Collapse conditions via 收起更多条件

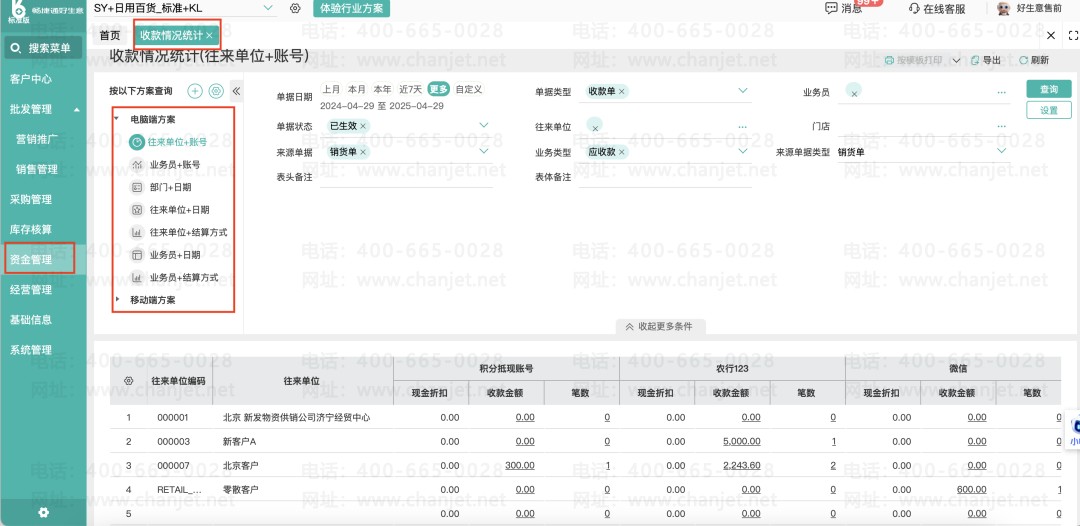[659, 326]
